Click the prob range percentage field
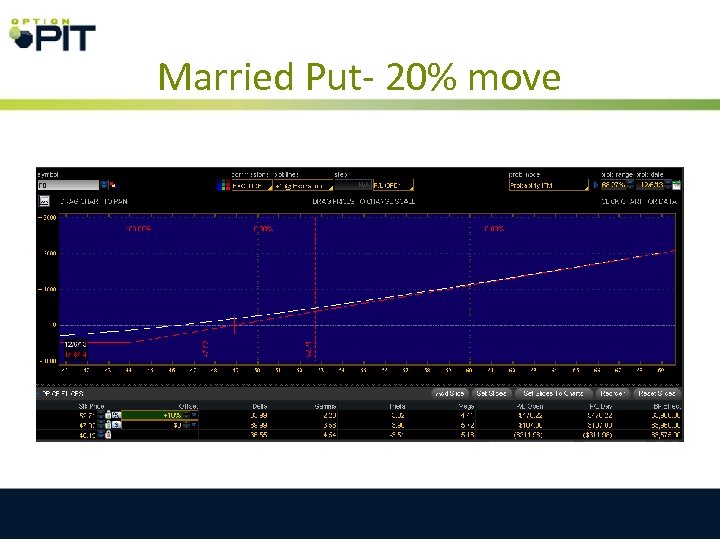 pos(613,185)
